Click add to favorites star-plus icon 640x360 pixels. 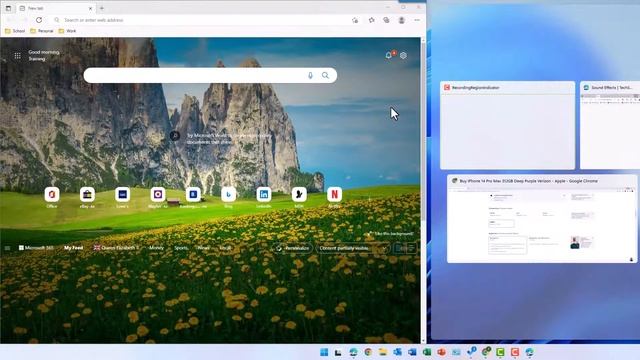355,20
